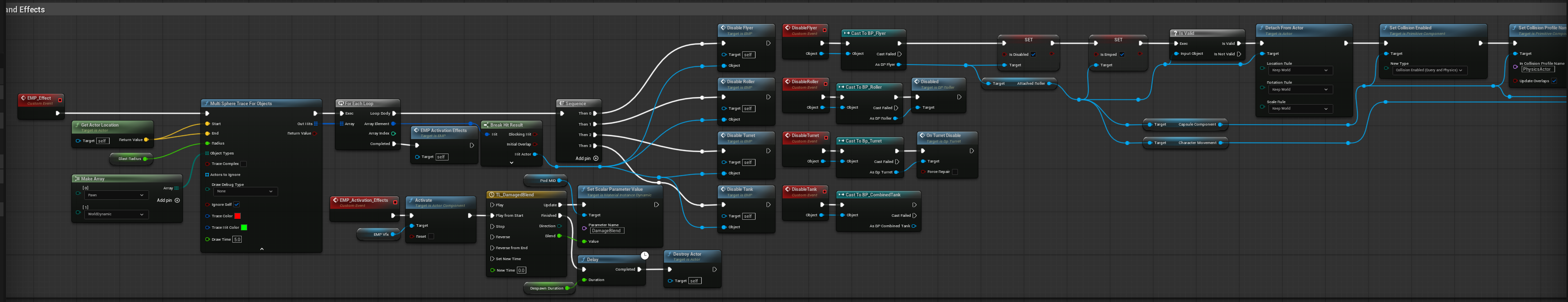Click the Get Actor Location Return Value pin
Image resolution: width=1568 pixels, height=302 pixels.
pos(146,140)
